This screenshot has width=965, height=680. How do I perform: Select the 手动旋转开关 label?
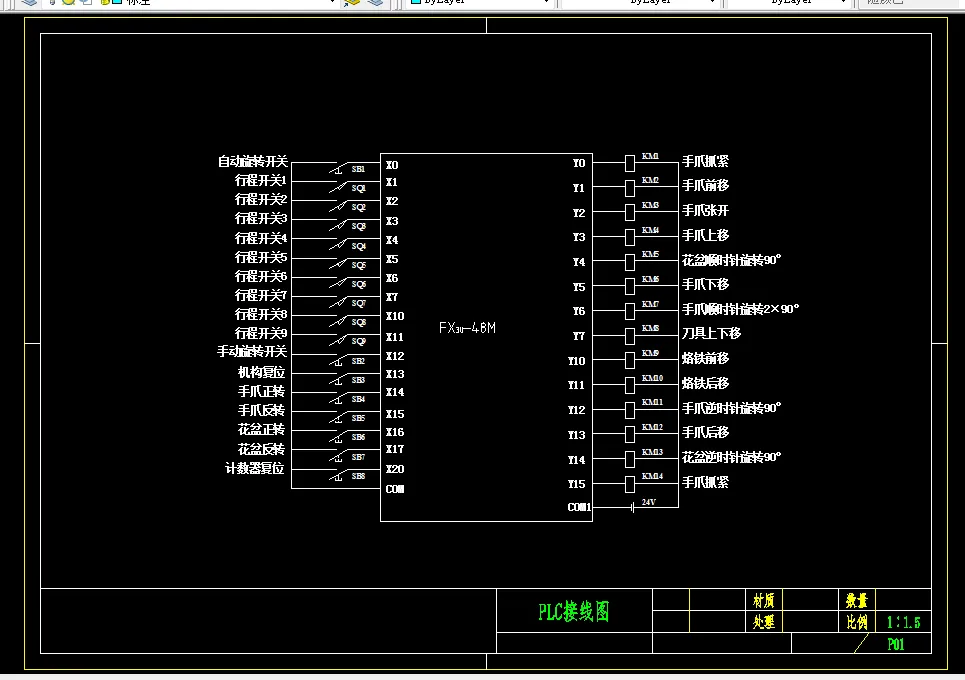(x=252, y=351)
